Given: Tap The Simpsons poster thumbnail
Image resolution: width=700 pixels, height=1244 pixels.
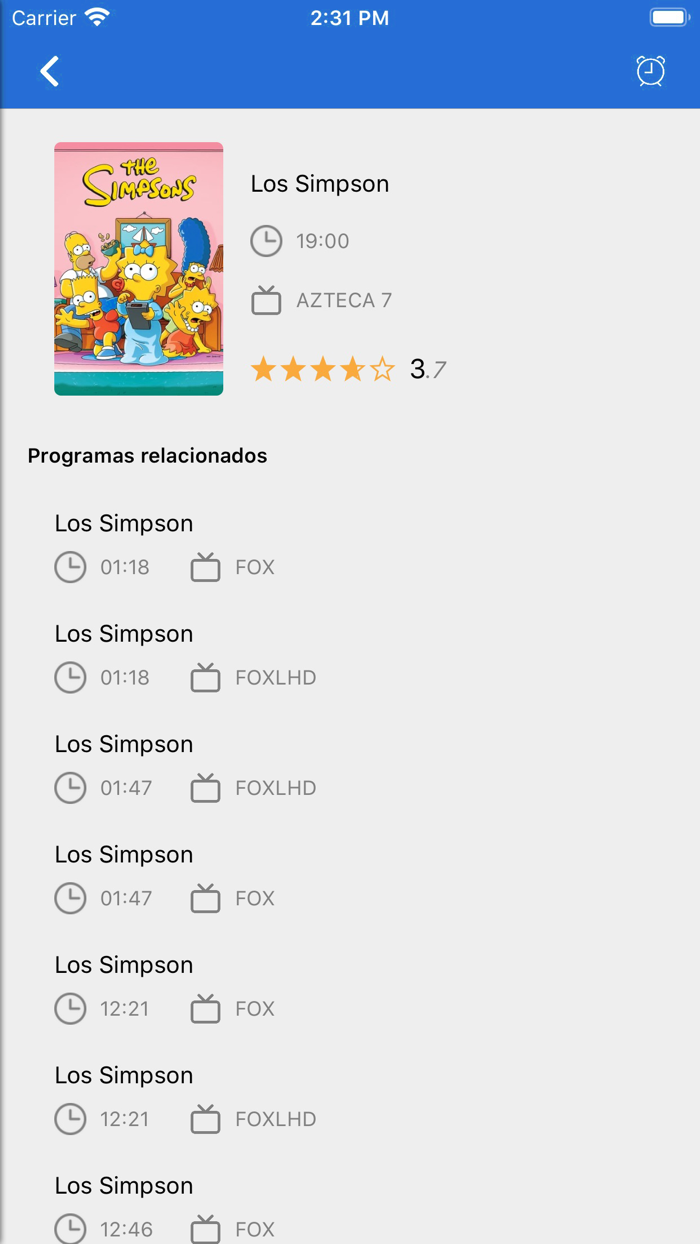Looking at the screenshot, I should (x=138, y=267).
